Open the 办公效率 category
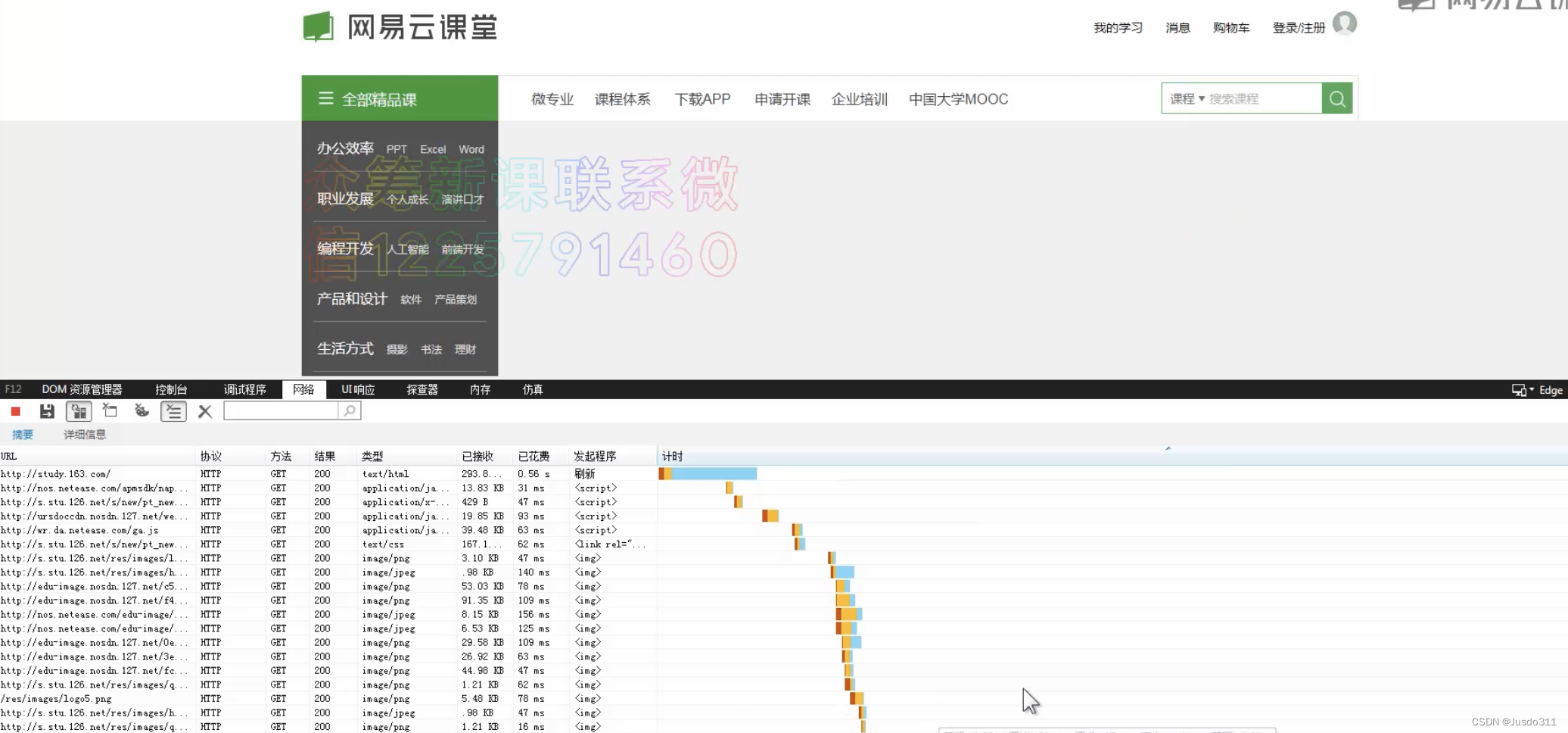This screenshot has height=733, width=1568. click(345, 148)
